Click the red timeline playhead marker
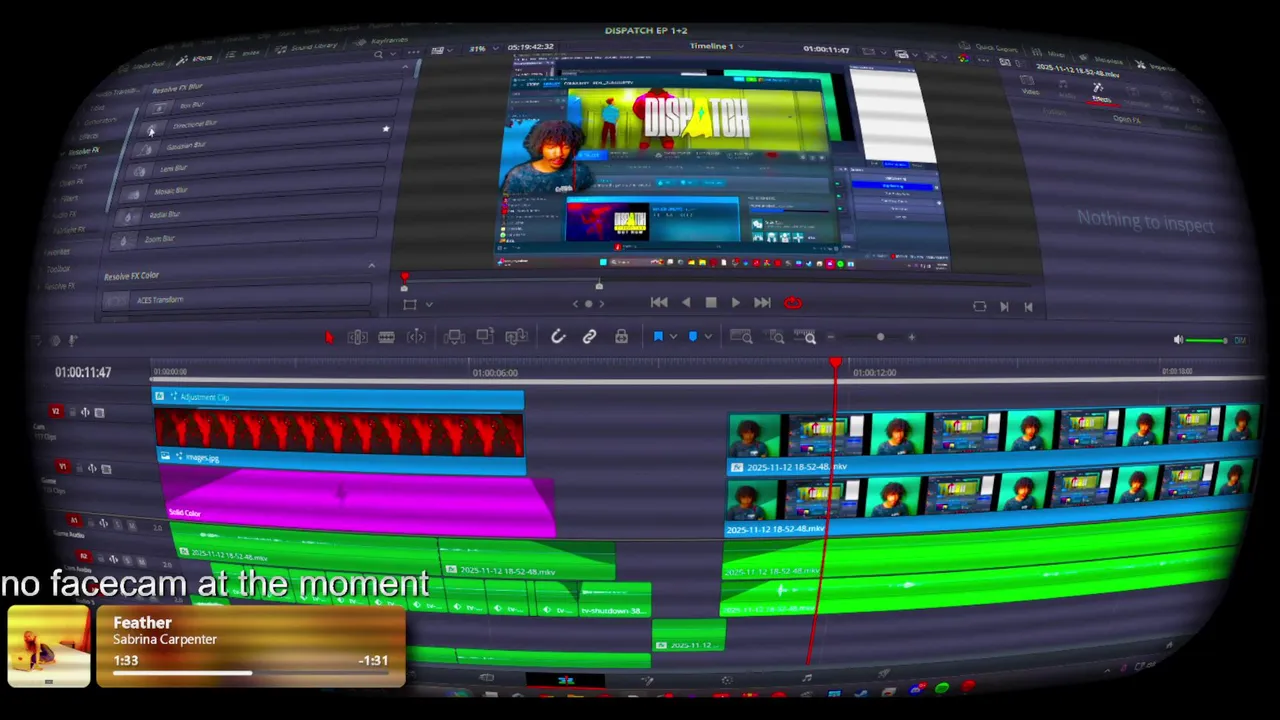1280x720 pixels. tap(835, 364)
